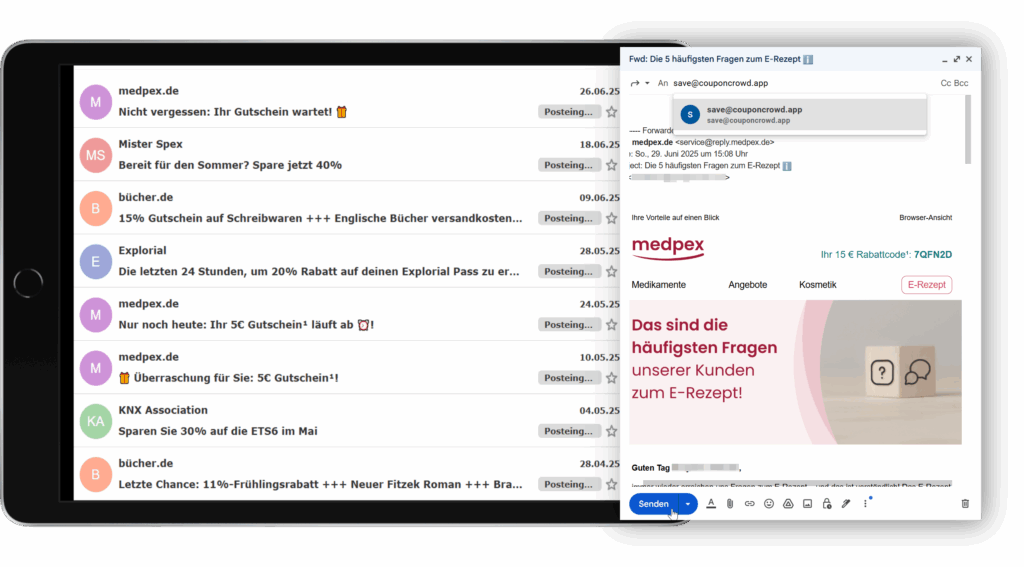1024x567 pixels.
Task: Pop out compose window to full screen
Action: pos(957,59)
